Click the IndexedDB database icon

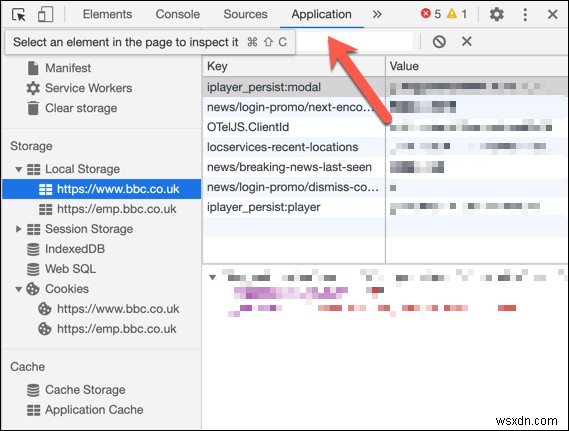pyautogui.click(x=33, y=249)
